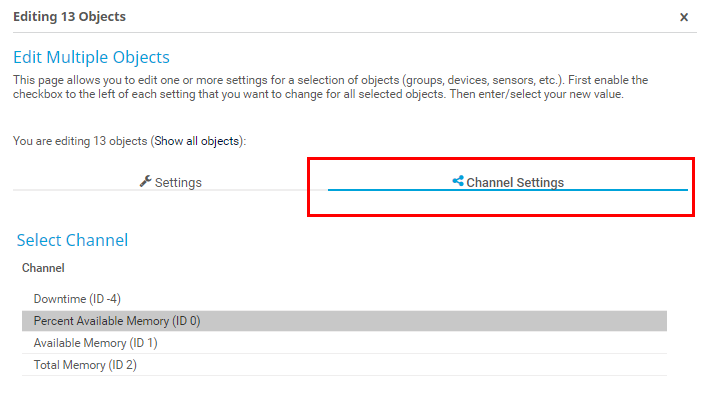Screen dimensions: 706x397
Task: Click the Select Channel section heading
Action: point(72,240)
